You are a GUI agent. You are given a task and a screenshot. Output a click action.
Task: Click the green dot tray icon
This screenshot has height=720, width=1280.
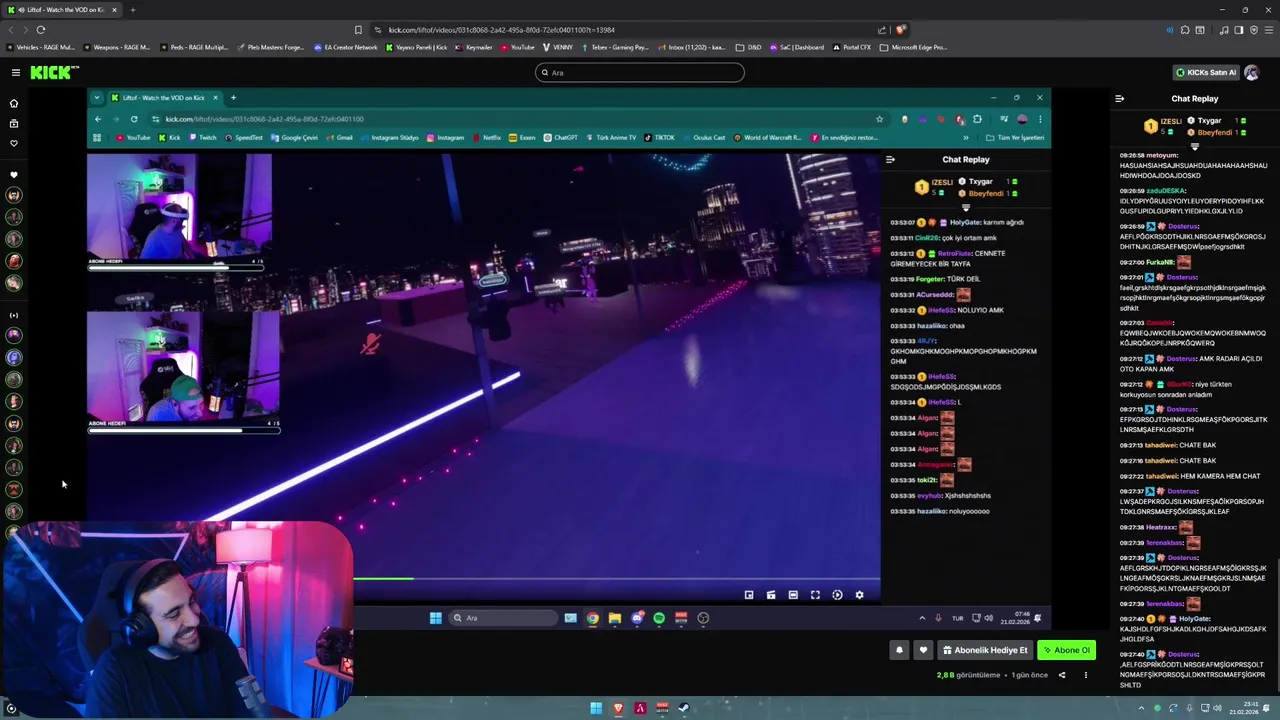coord(1158,709)
